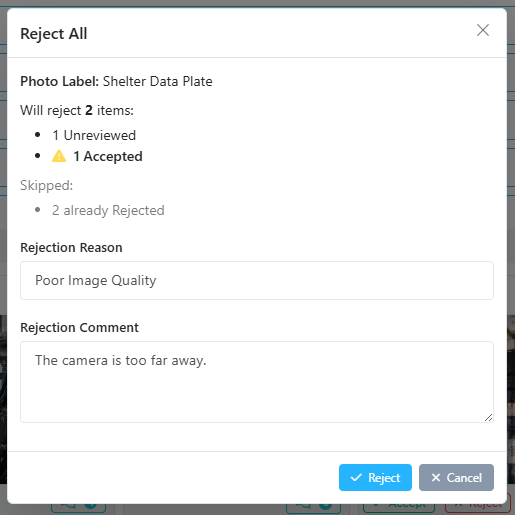Click the red Reject button behind dialog
The image size is (515, 515).
[478, 507]
